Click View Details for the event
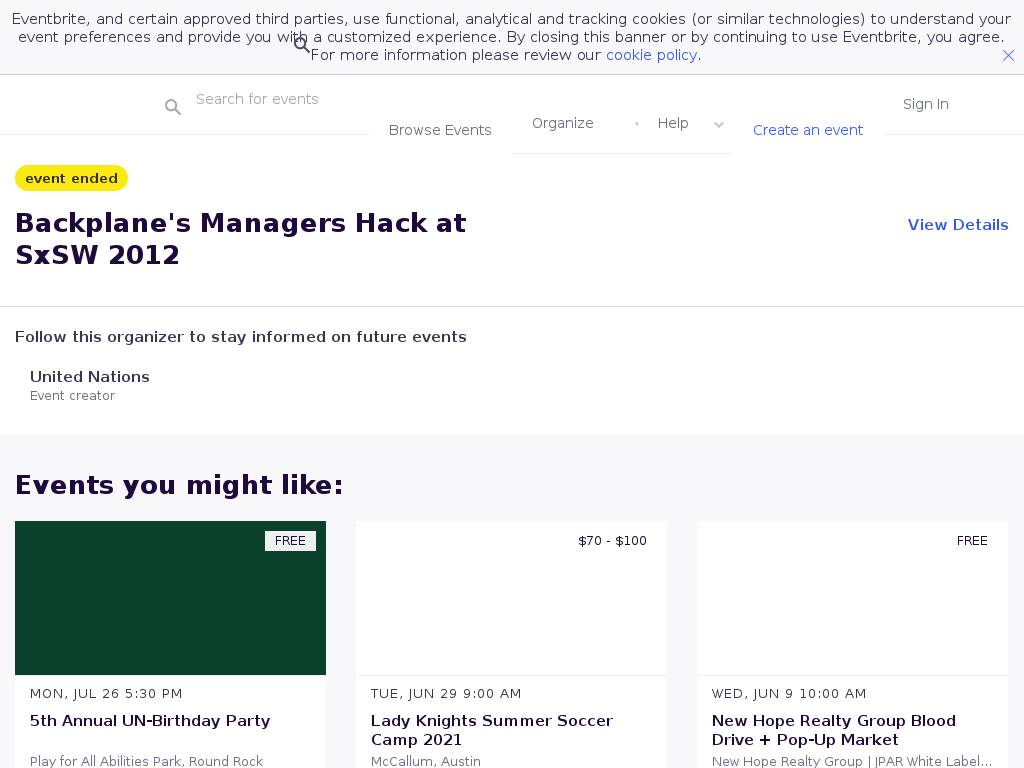1024x768 pixels. point(957,225)
